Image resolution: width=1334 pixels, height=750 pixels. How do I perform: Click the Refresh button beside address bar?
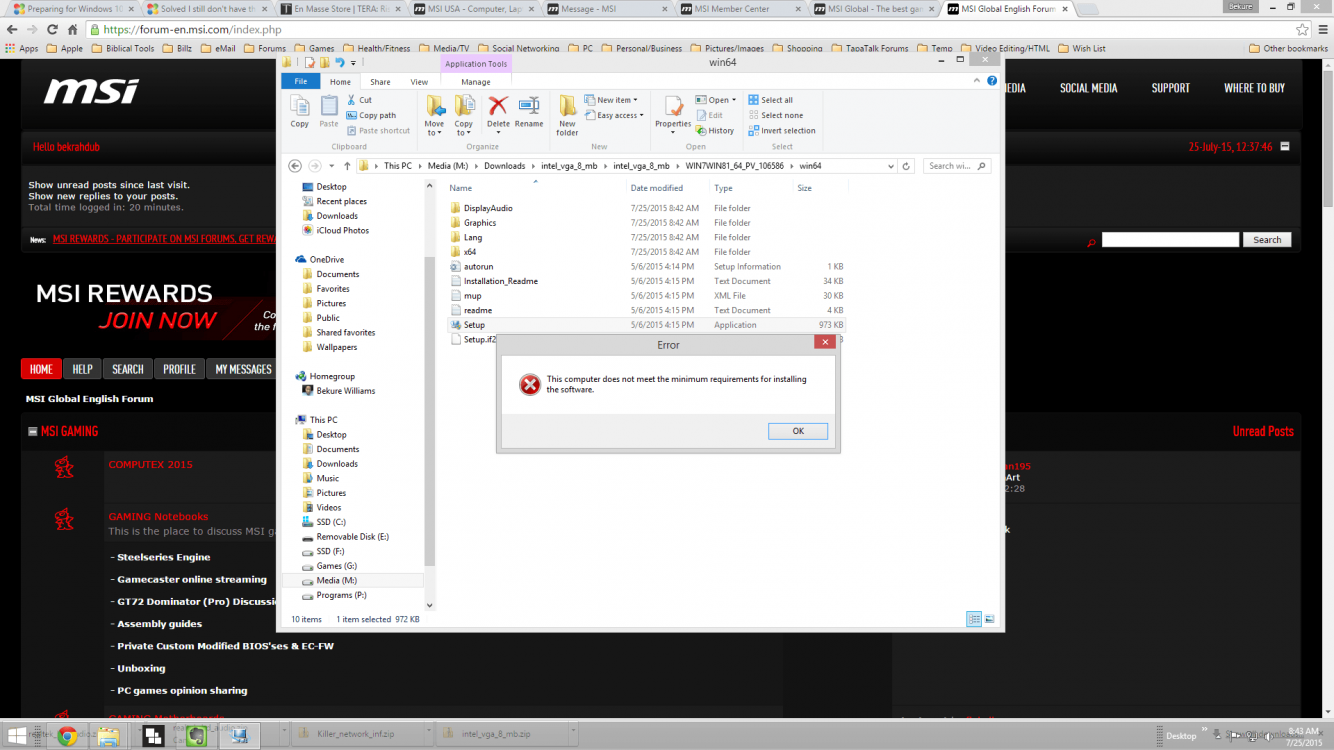point(906,166)
